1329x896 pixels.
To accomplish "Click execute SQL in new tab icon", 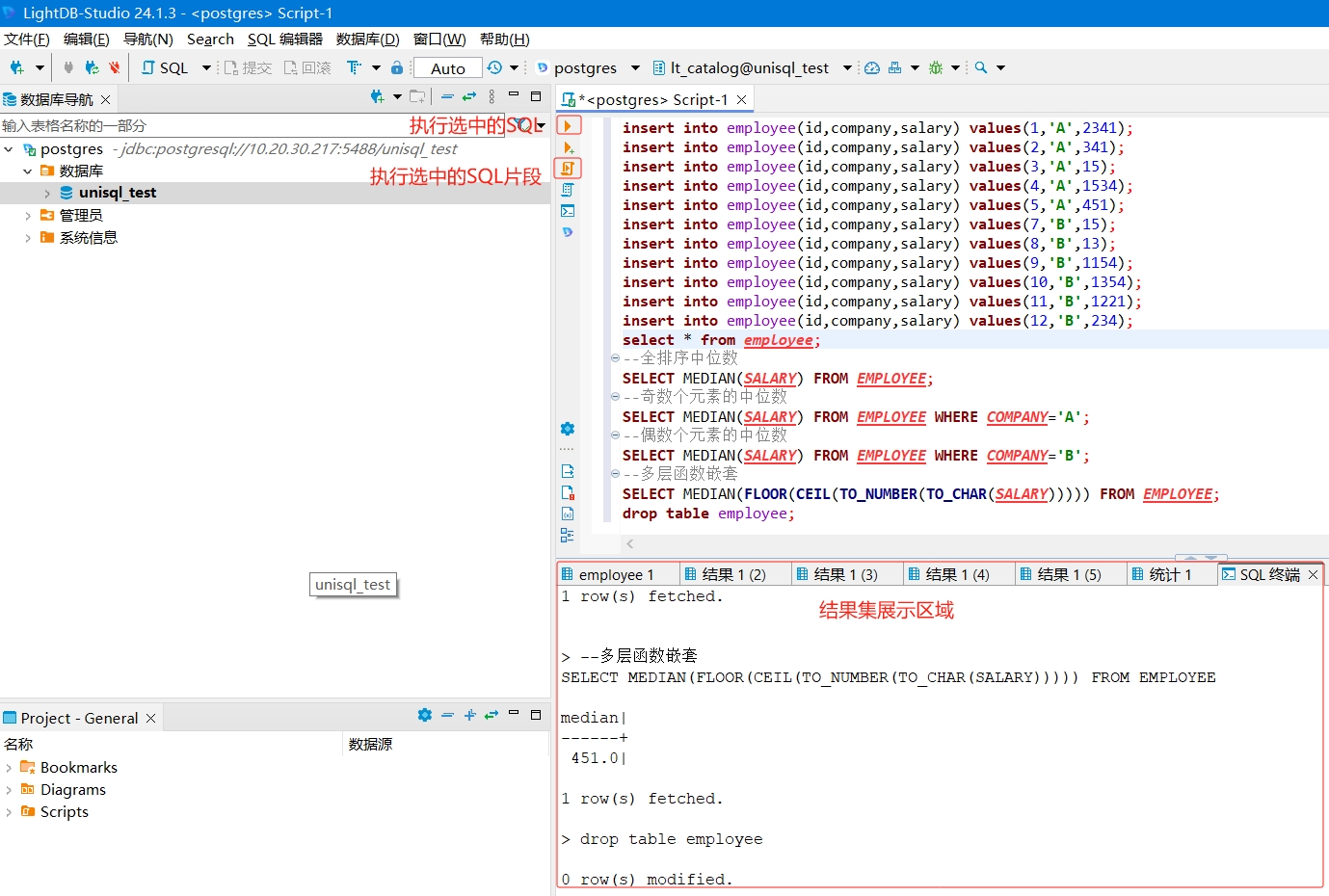I will point(569,147).
